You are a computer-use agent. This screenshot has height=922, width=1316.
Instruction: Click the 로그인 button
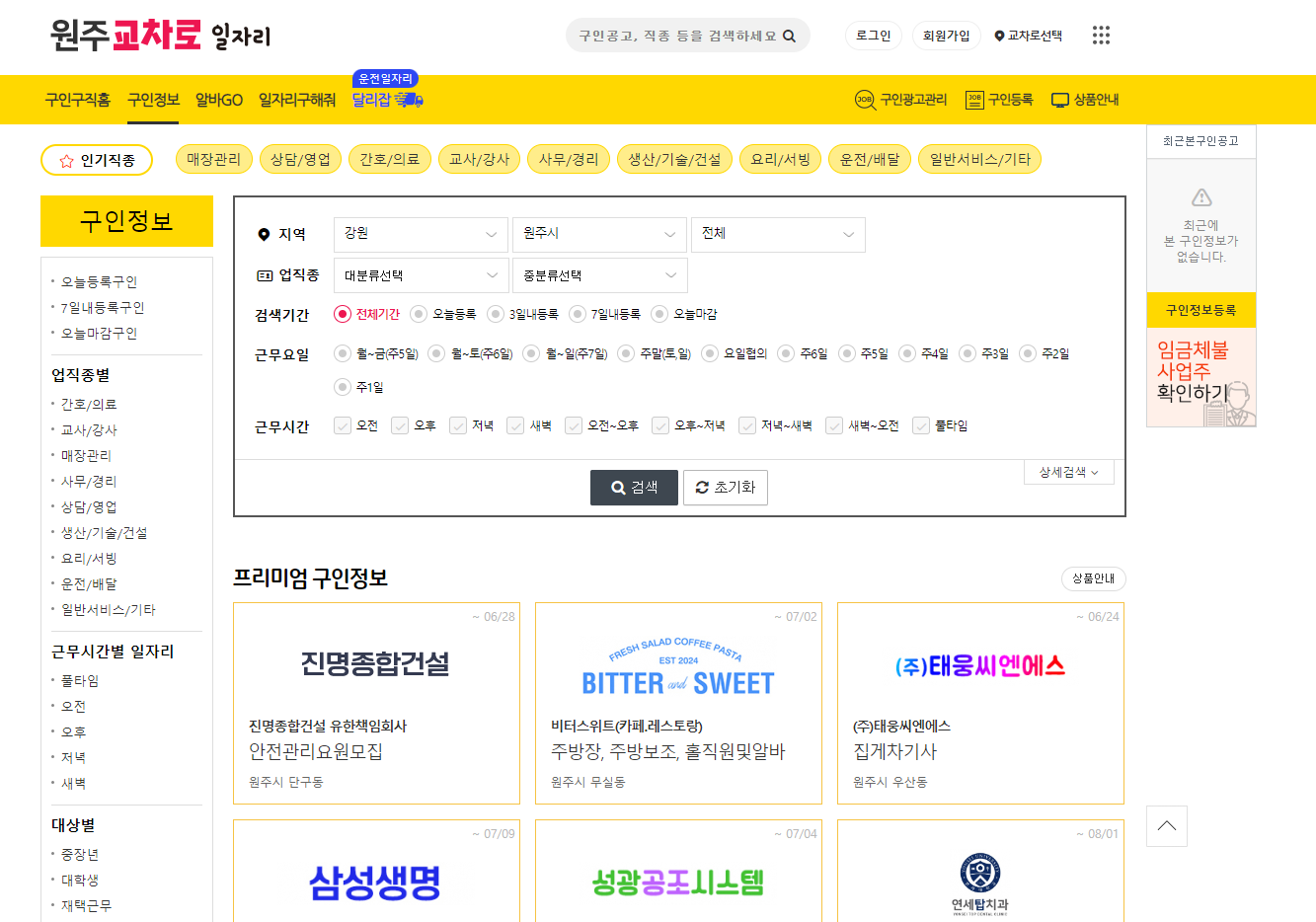pos(874,36)
